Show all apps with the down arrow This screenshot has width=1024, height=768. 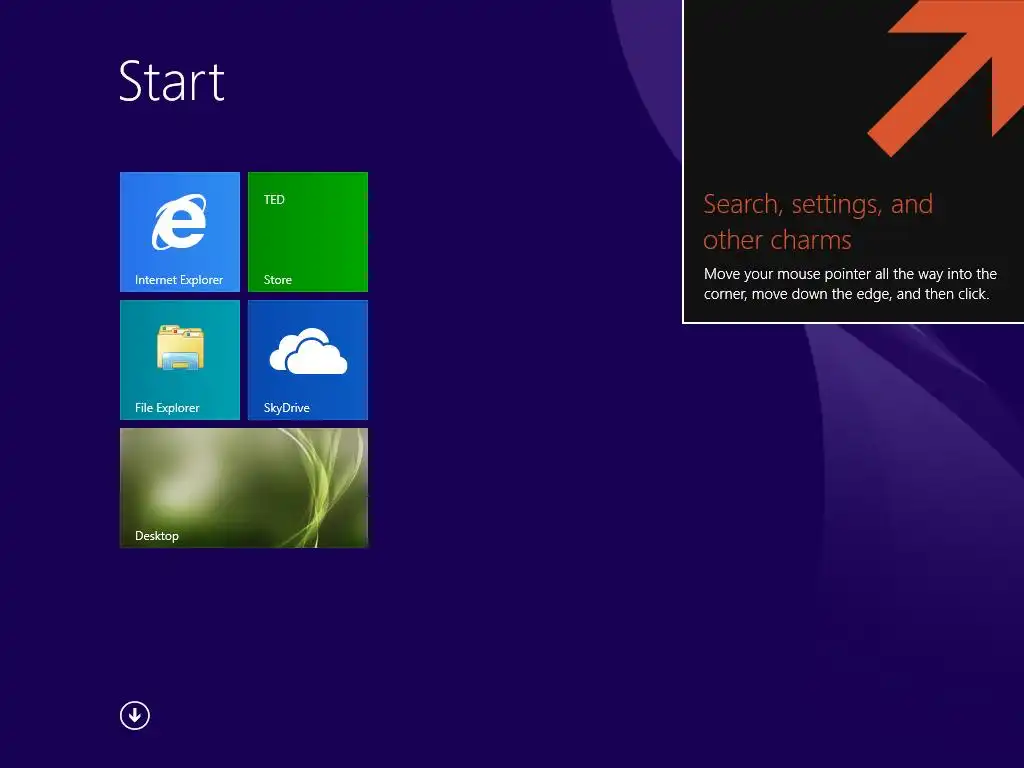(x=135, y=716)
